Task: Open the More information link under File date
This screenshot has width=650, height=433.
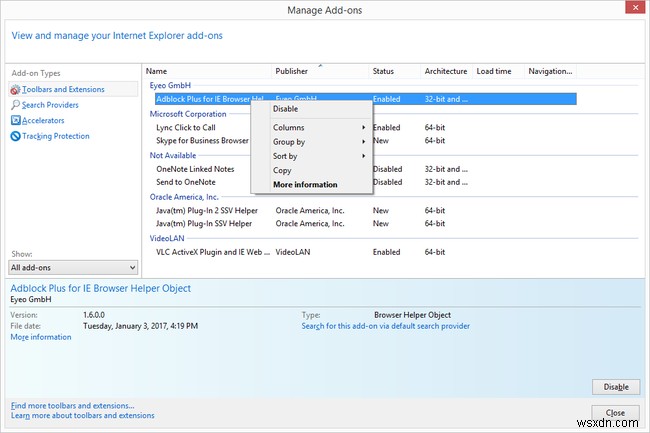Action: point(41,337)
